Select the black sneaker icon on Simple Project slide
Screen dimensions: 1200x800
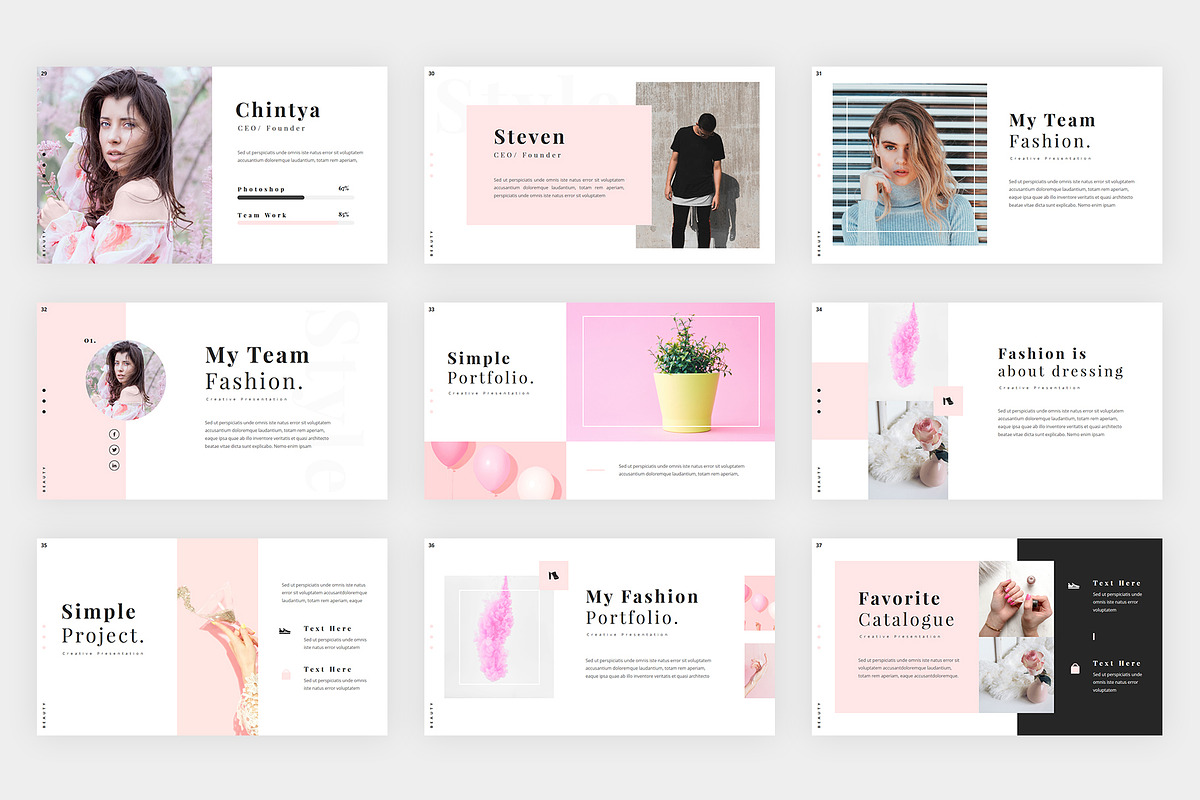(x=285, y=631)
